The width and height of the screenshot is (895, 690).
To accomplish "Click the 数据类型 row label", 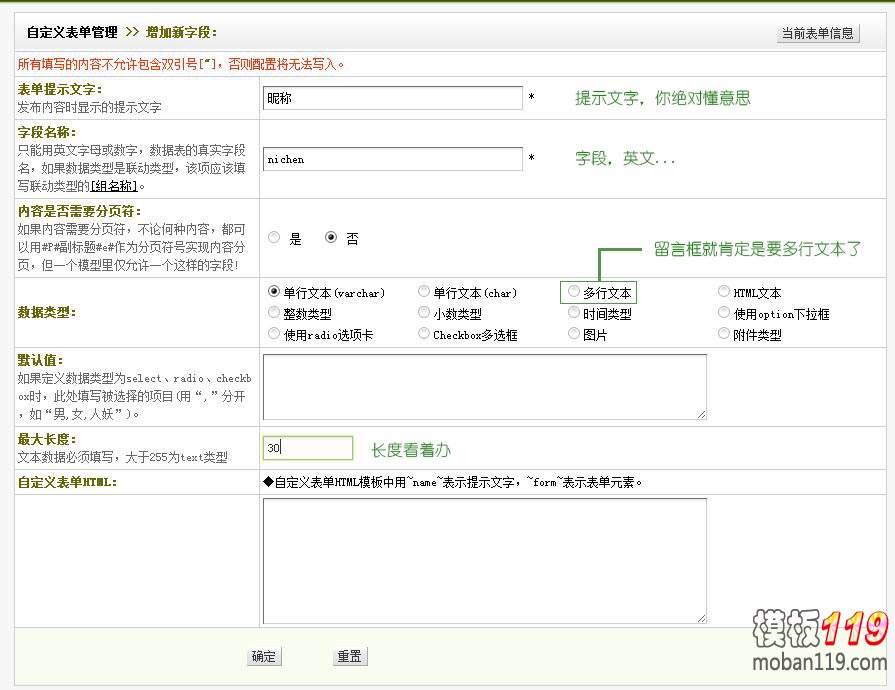I will 46,312.
